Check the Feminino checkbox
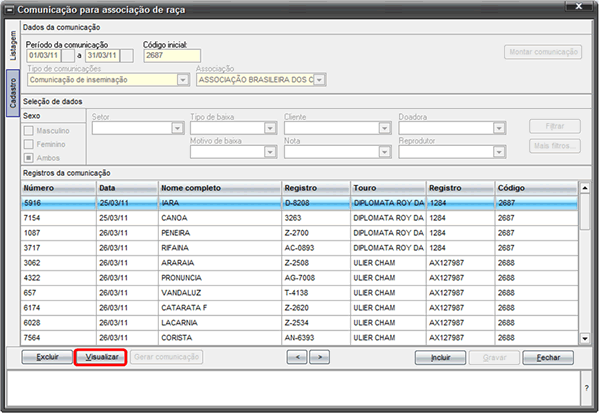 coord(29,144)
